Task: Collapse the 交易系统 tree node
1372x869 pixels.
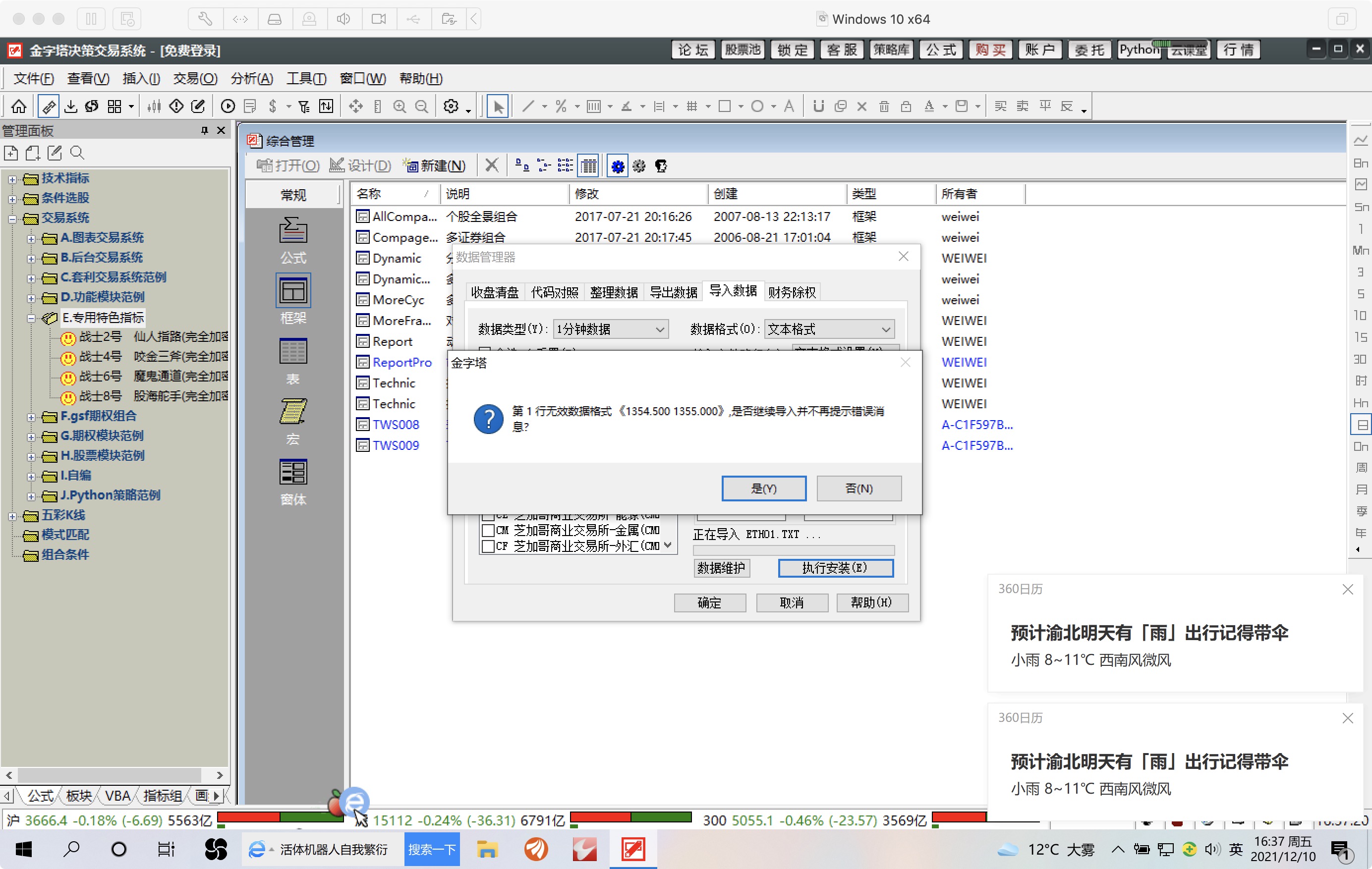Action: coord(12,218)
